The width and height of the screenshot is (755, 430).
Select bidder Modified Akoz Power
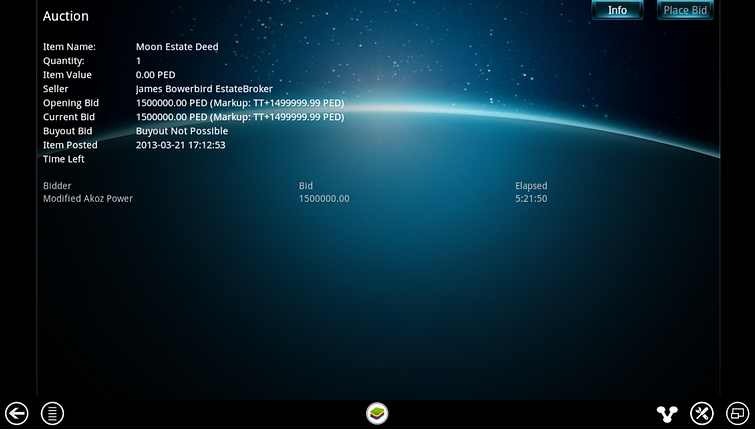tap(88, 198)
